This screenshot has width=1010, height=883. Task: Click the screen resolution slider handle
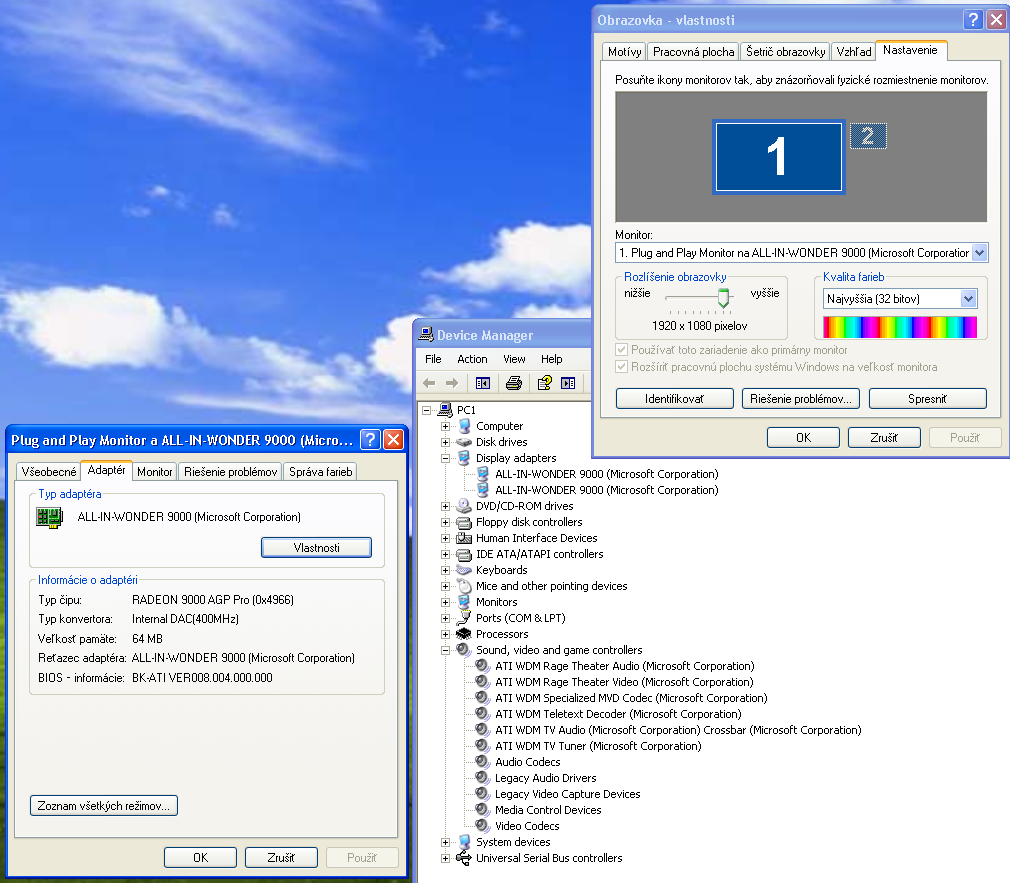[x=723, y=297]
